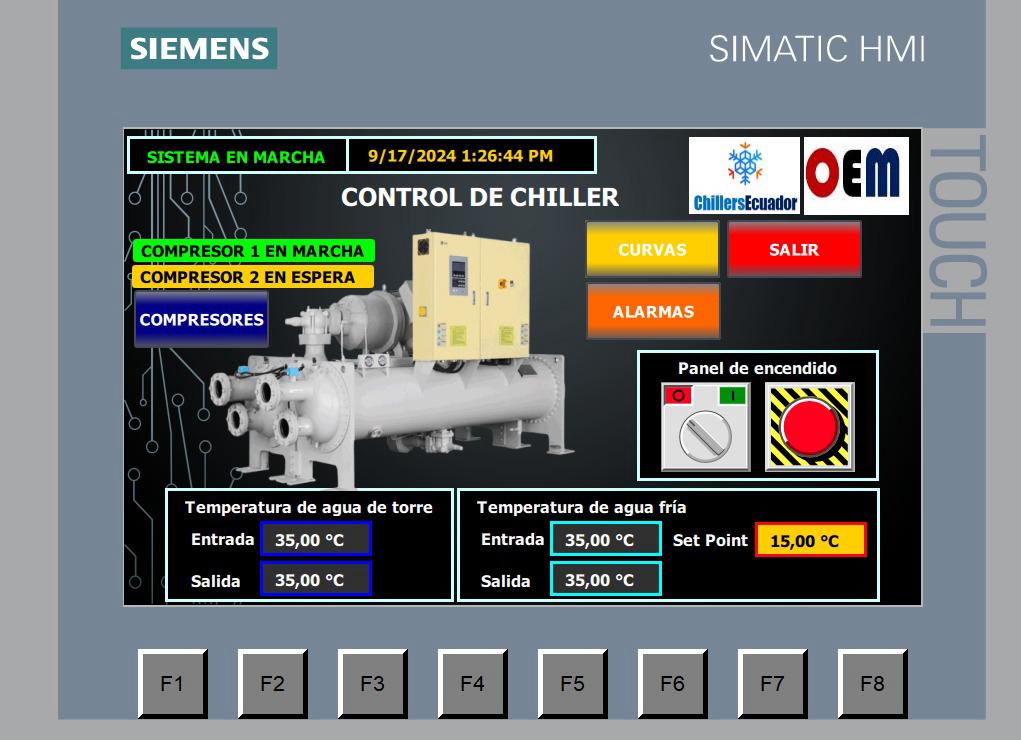This screenshot has width=1021, height=741.
Task: Click the F3 function key
Action: tap(372, 684)
